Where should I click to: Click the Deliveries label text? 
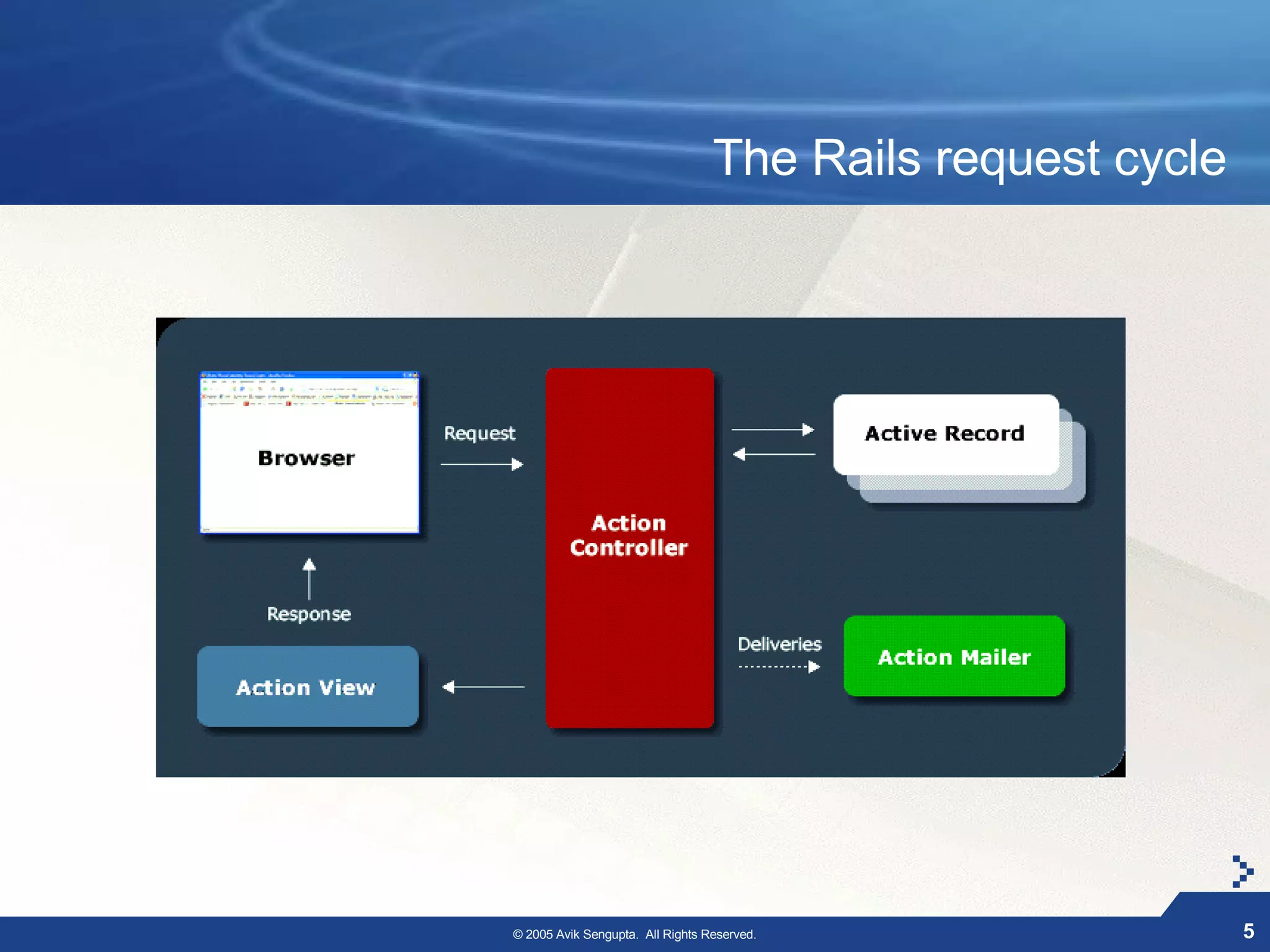(x=779, y=644)
